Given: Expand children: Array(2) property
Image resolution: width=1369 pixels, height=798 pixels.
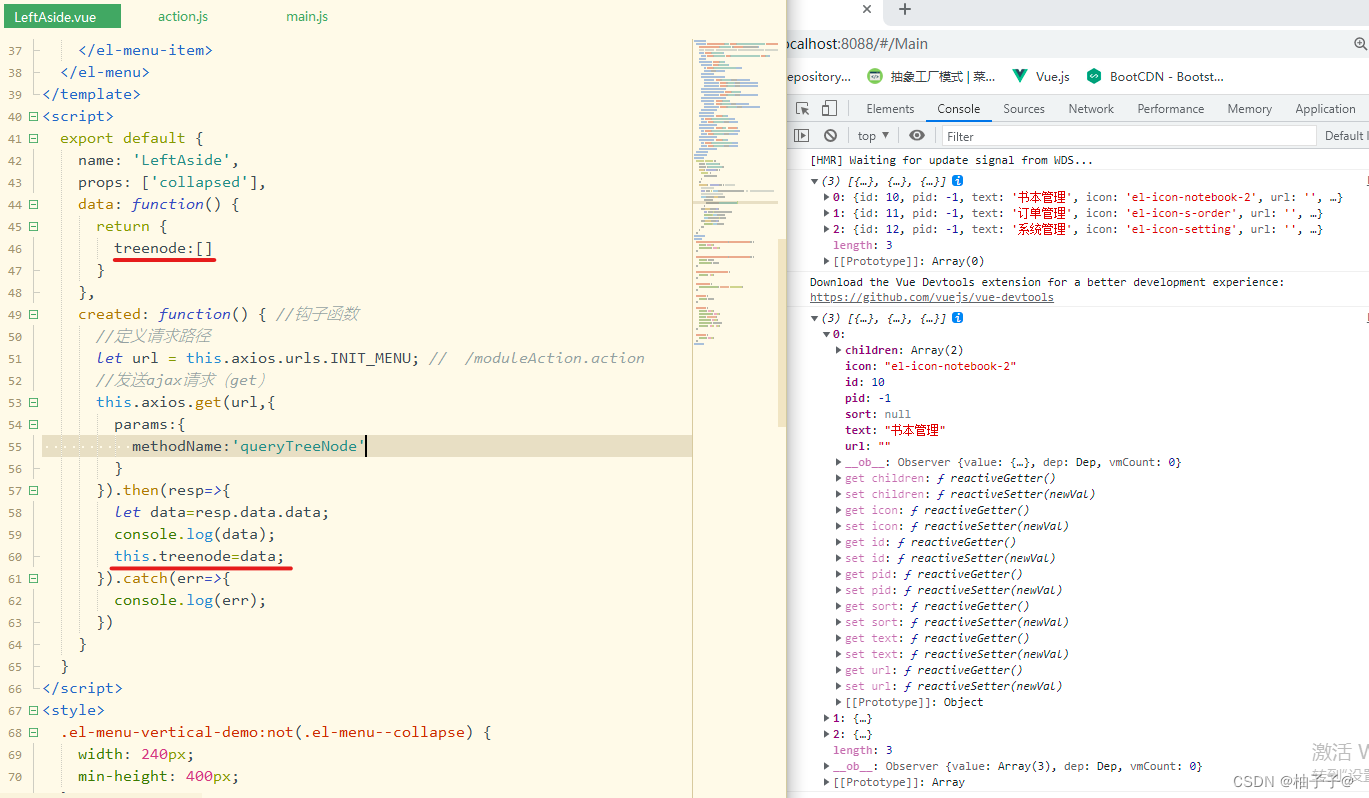Looking at the screenshot, I should (x=838, y=350).
